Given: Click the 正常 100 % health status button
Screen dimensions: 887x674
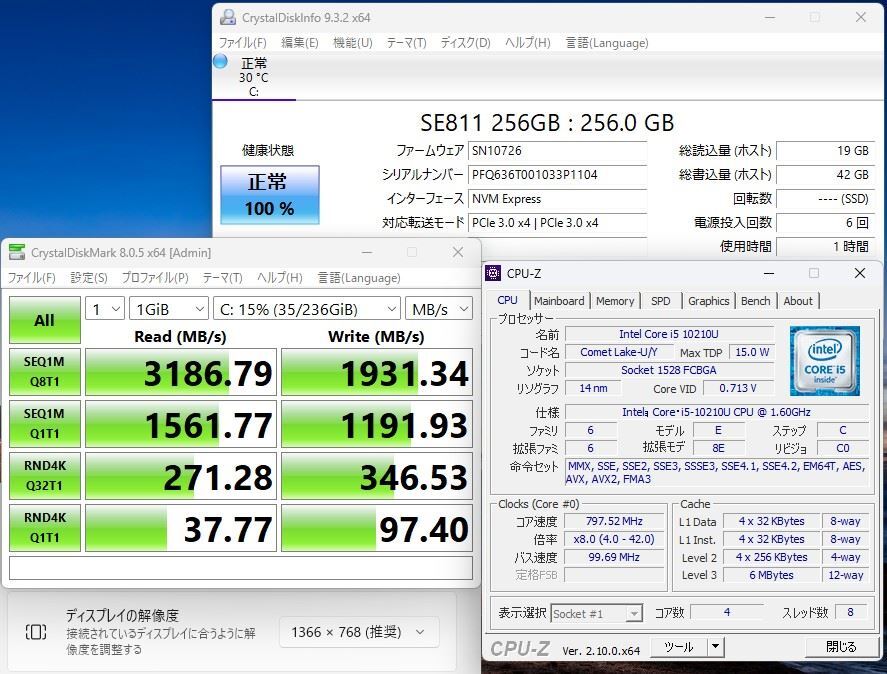Looking at the screenshot, I should coord(270,195).
